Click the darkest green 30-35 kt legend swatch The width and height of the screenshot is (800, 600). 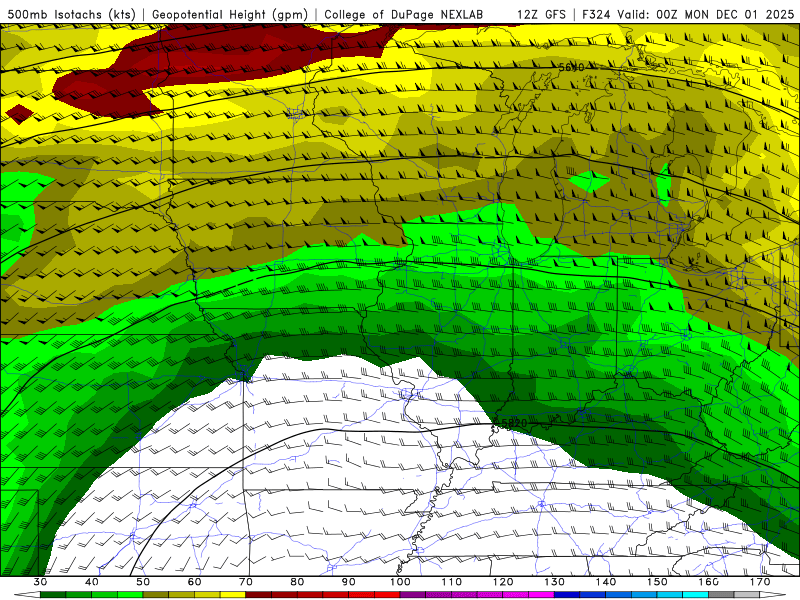coord(53,595)
